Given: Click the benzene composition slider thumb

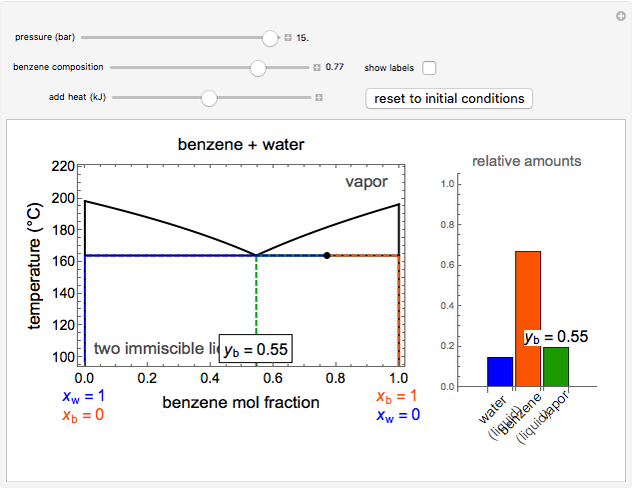Looking at the screenshot, I should 258,68.
